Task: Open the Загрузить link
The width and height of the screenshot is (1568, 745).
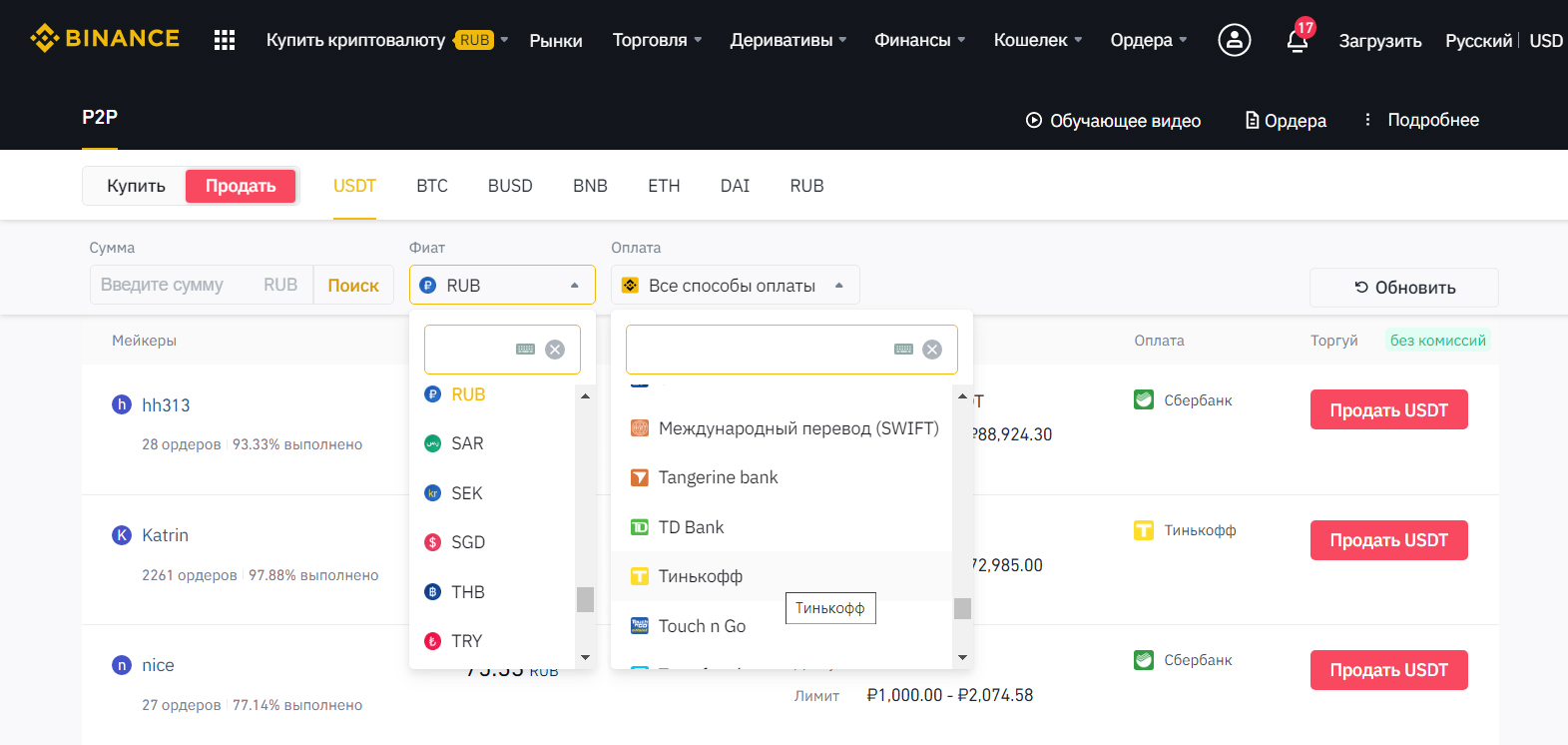Action: [1379, 41]
